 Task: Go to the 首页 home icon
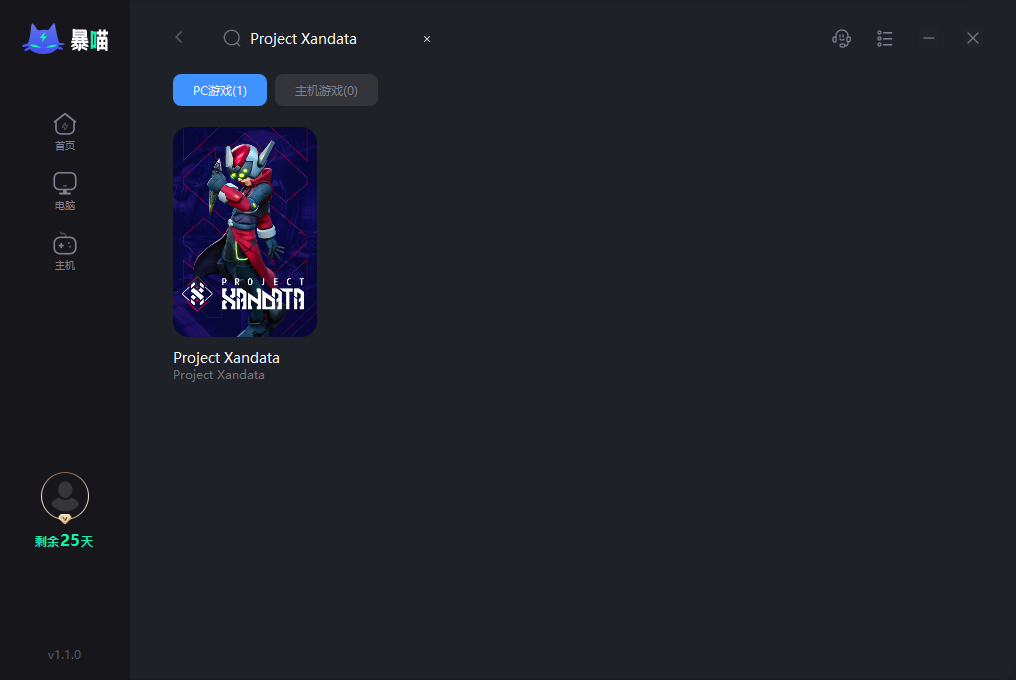(65, 132)
